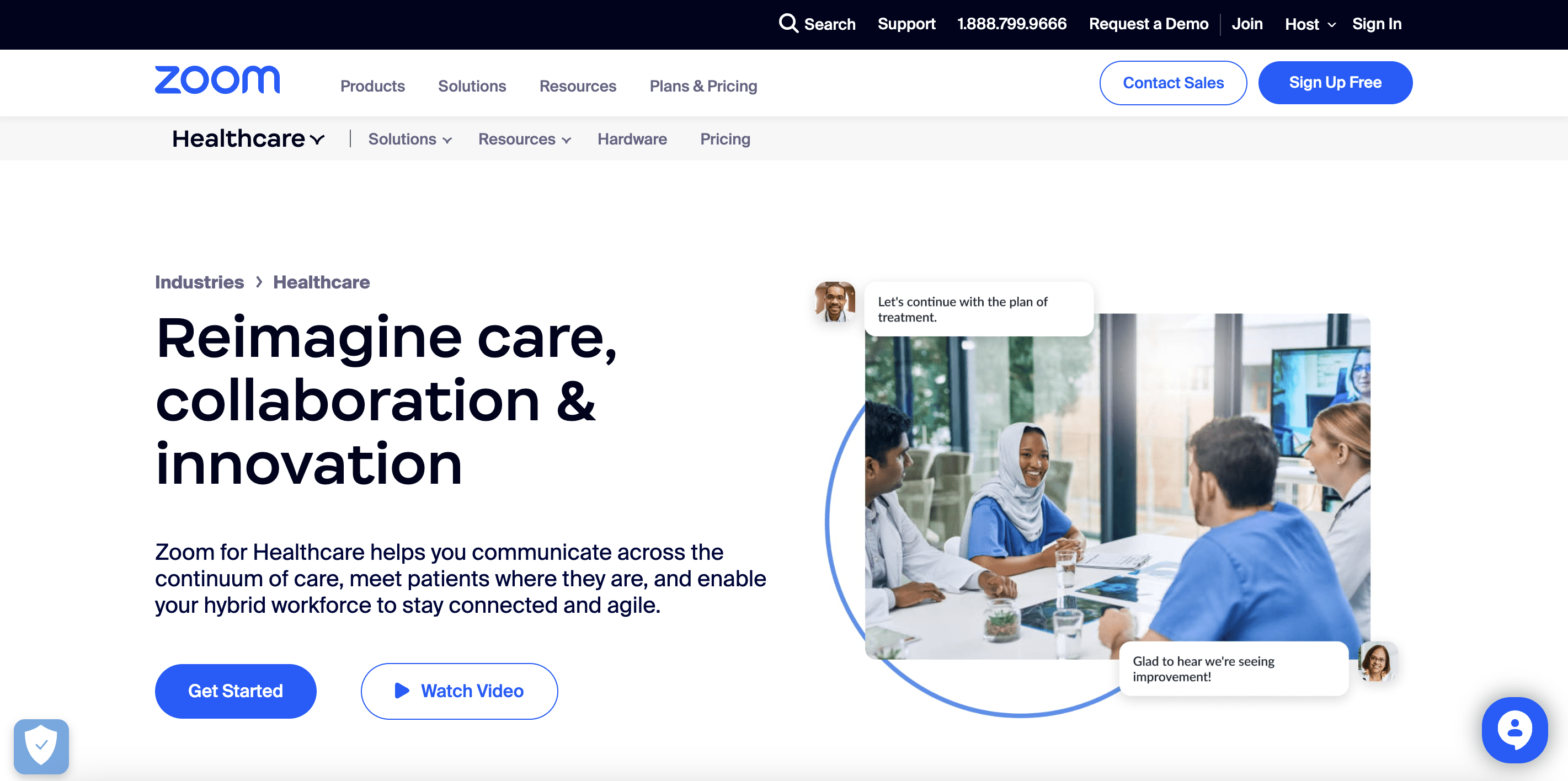Click the Get Started button
The image size is (1568, 781).
(236, 691)
